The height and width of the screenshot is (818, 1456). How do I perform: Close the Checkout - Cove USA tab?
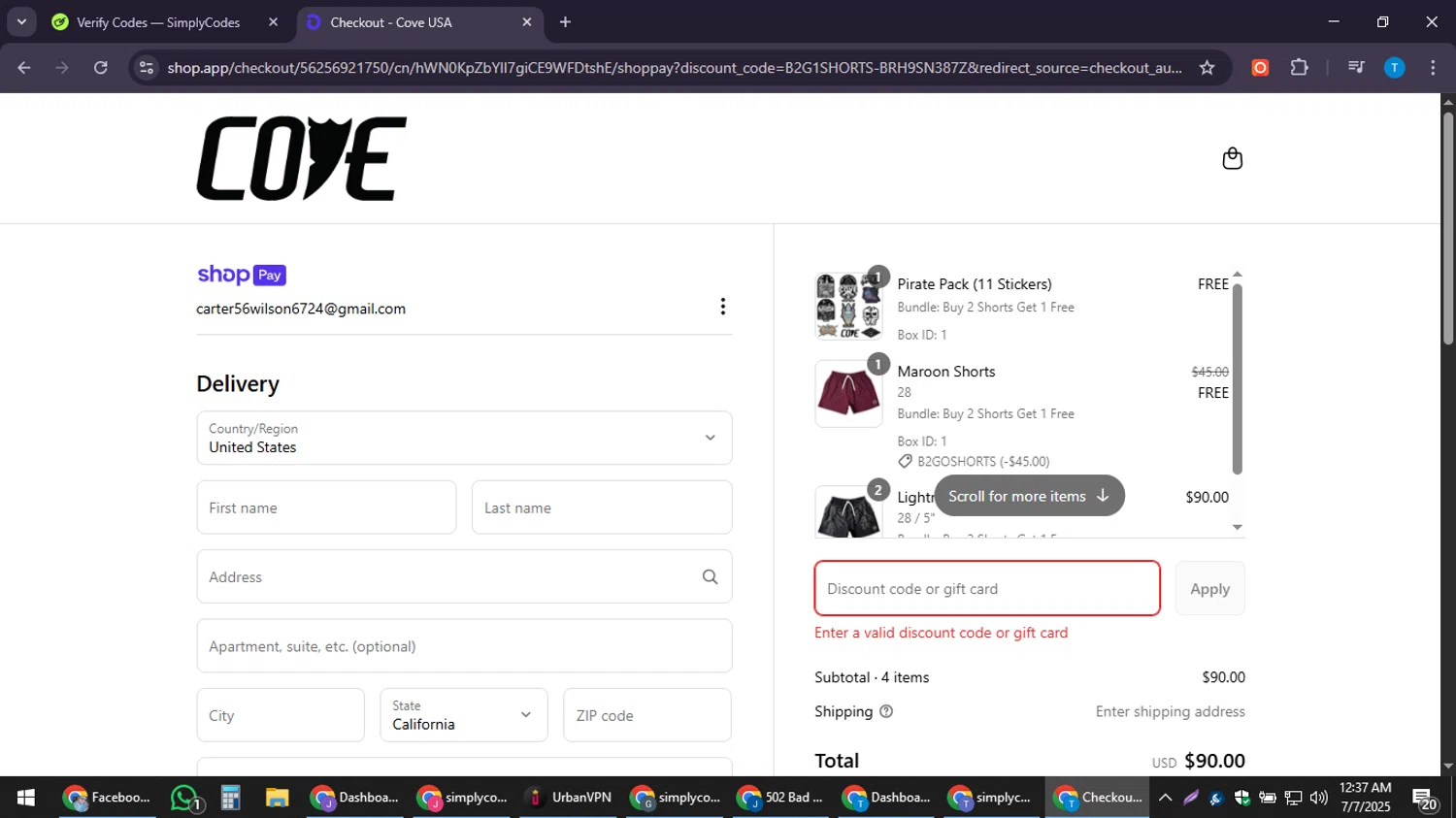click(x=527, y=22)
